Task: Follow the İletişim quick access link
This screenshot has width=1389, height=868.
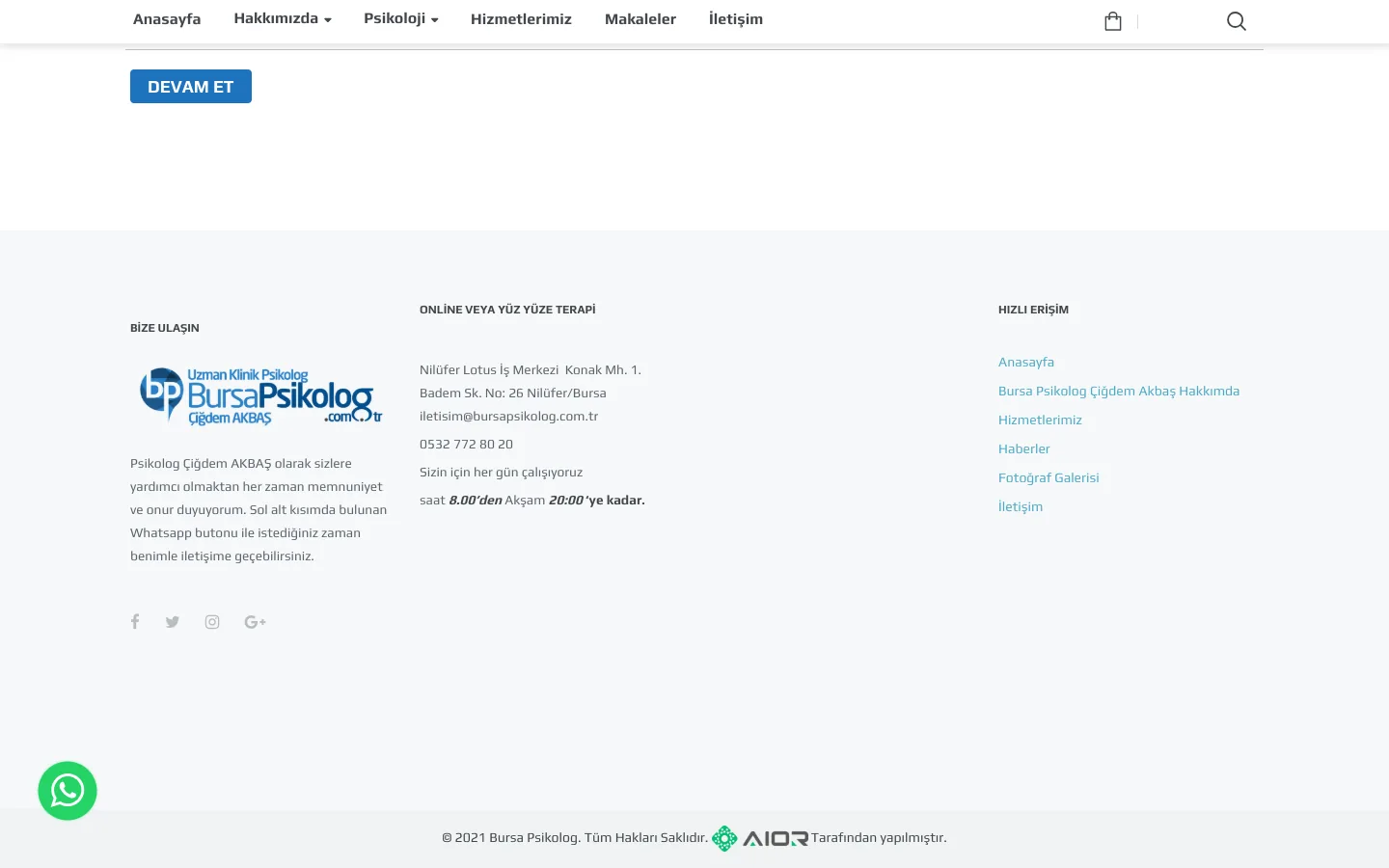Action: pyautogui.click(x=1021, y=507)
